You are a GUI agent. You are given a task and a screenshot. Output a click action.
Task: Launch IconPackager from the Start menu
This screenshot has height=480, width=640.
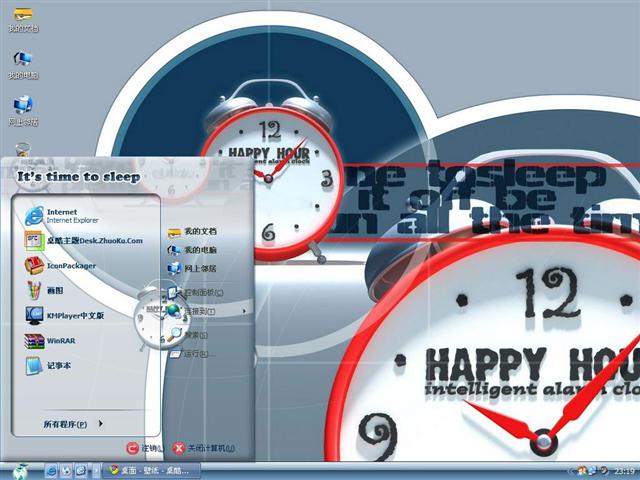click(x=60, y=266)
